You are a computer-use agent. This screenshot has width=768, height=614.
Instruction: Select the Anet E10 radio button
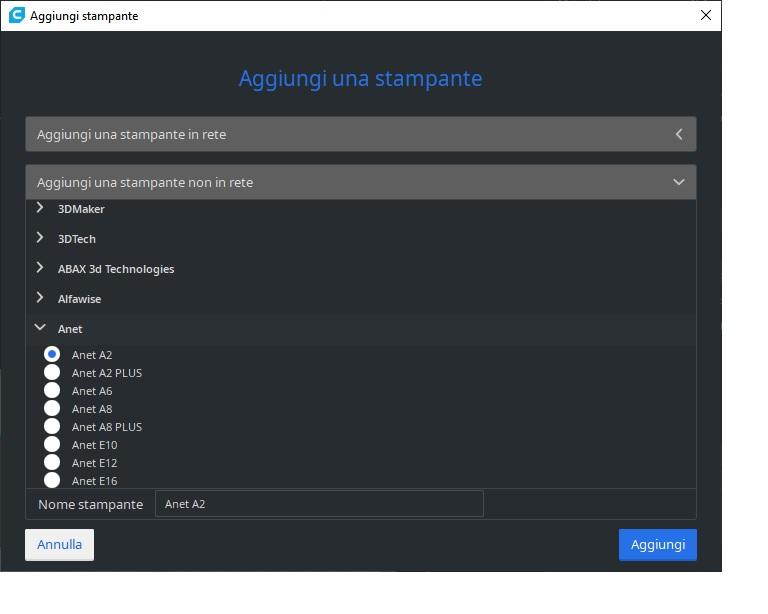tap(52, 445)
